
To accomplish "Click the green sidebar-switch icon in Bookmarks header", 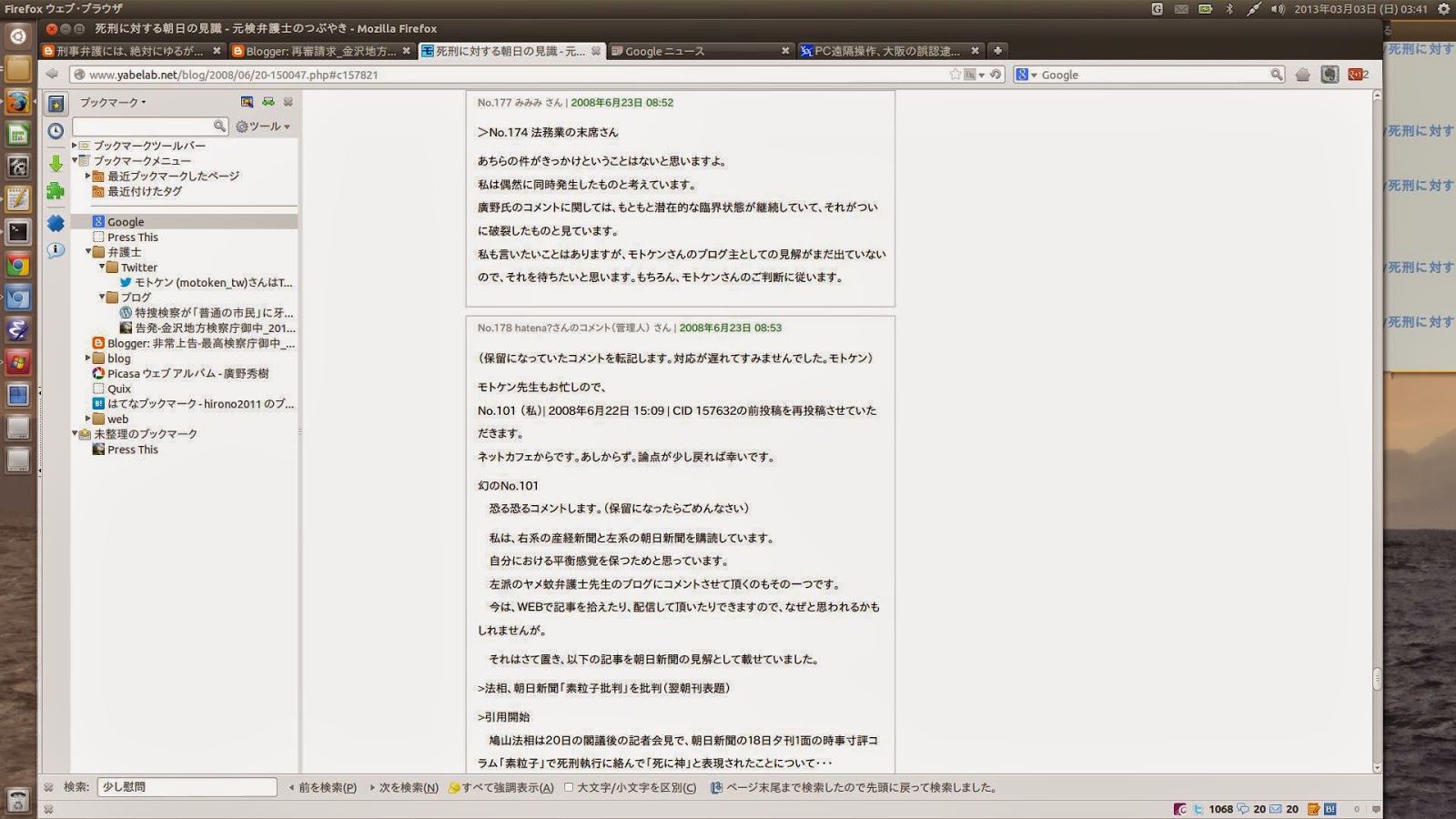I will coord(268,102).
